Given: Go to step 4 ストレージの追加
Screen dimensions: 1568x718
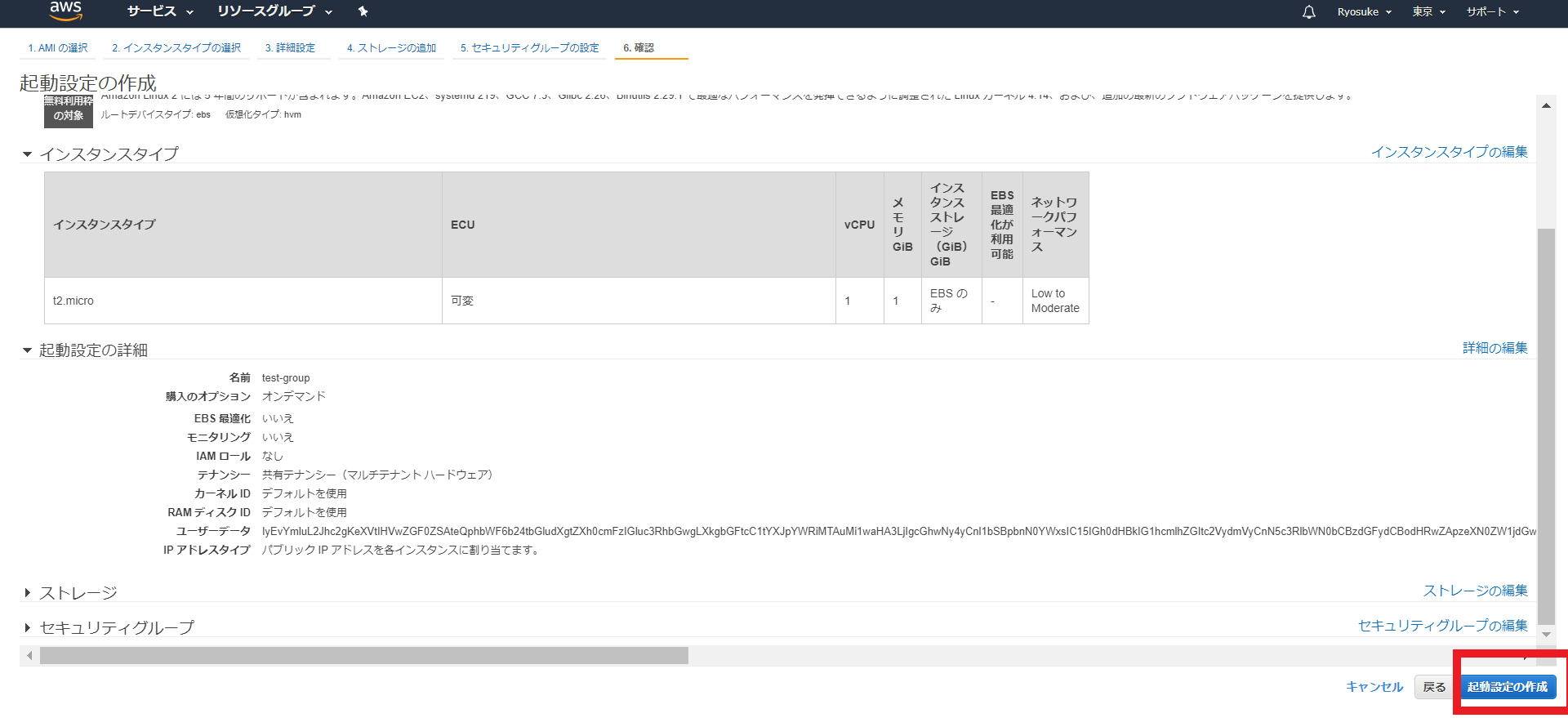Looking at the screenshot, I should coord(391,48).
